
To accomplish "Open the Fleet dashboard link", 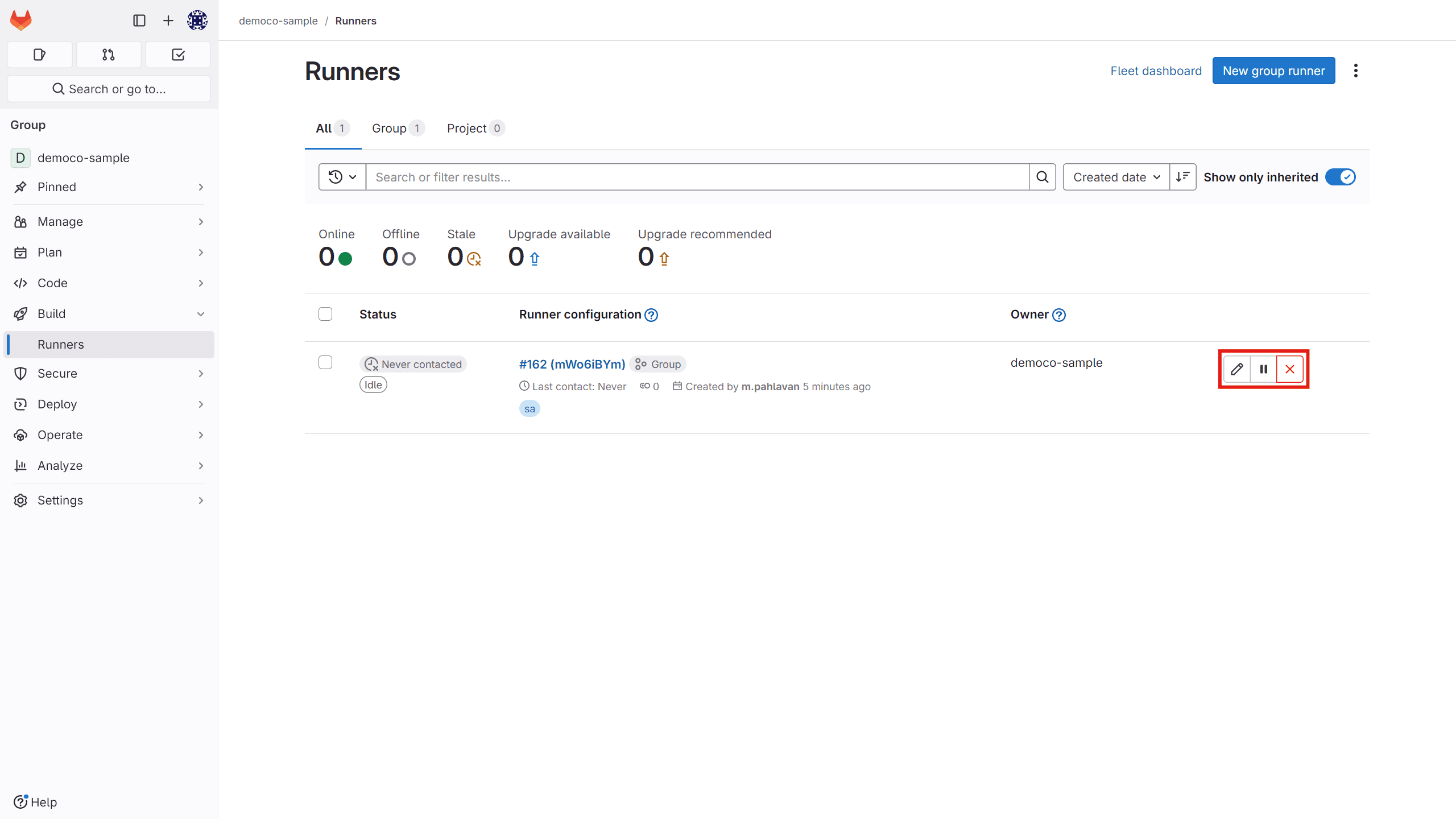I will point(1156,71).
